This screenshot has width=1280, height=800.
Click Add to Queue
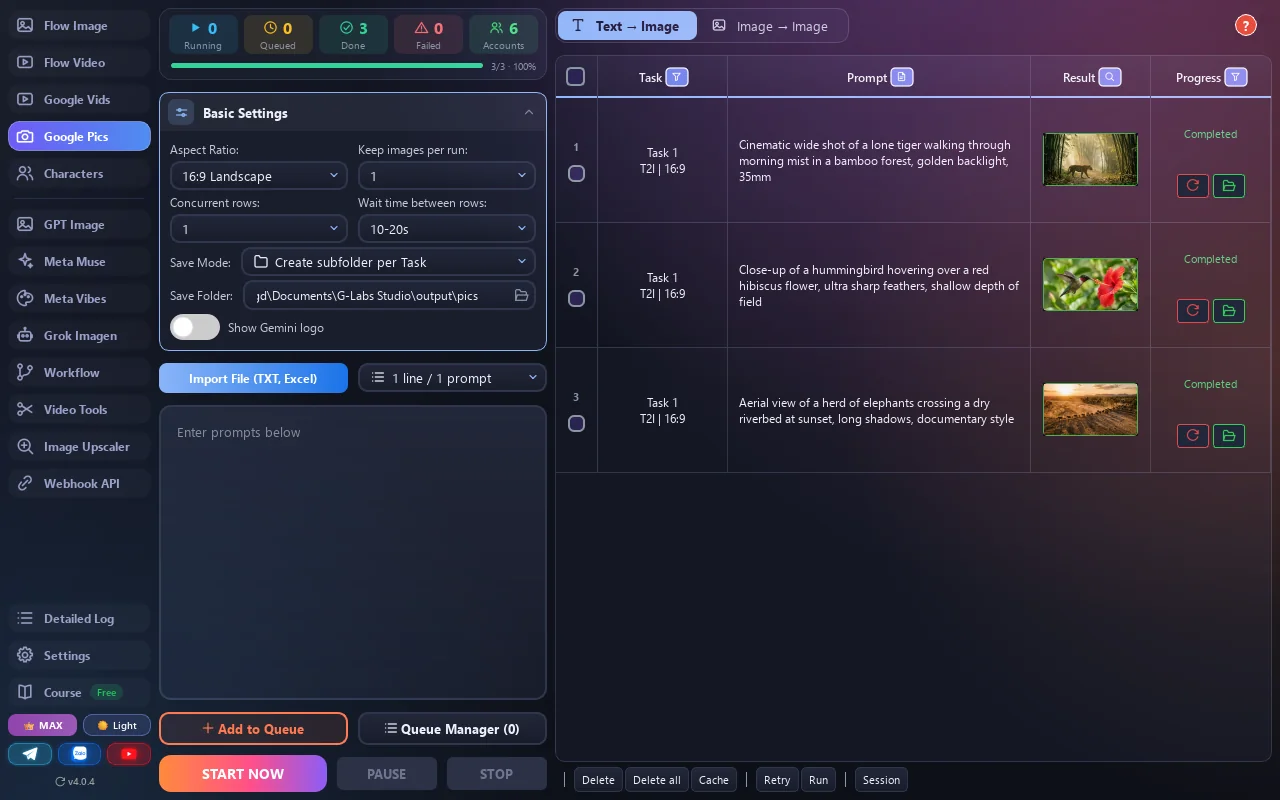(x=253, y=729)
